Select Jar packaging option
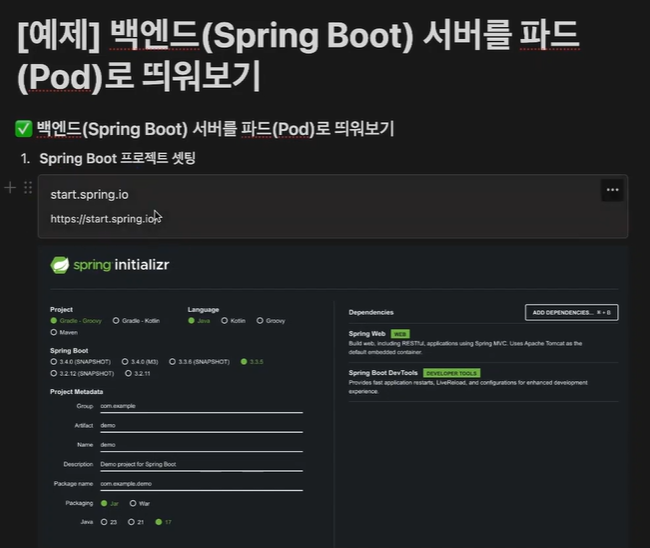This screenshot has height=548, width=650. tap(110, 503)
